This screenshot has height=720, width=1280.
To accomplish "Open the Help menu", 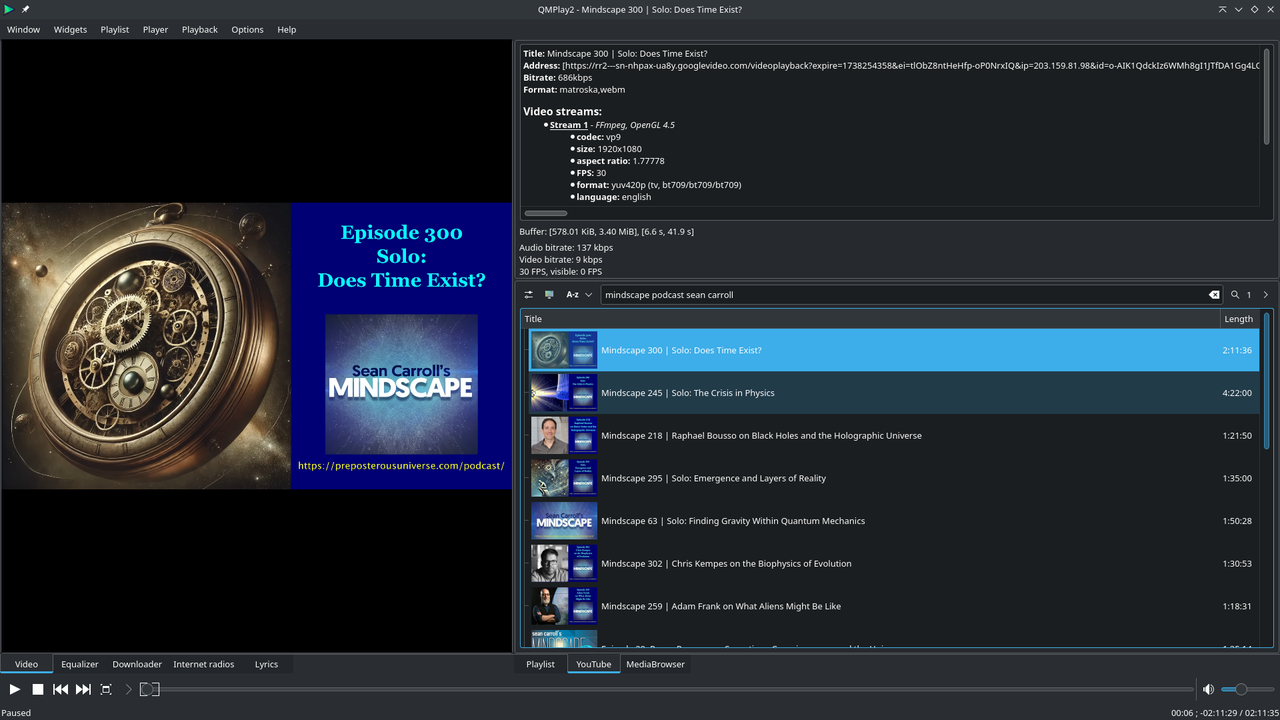I will click(287, 29).
